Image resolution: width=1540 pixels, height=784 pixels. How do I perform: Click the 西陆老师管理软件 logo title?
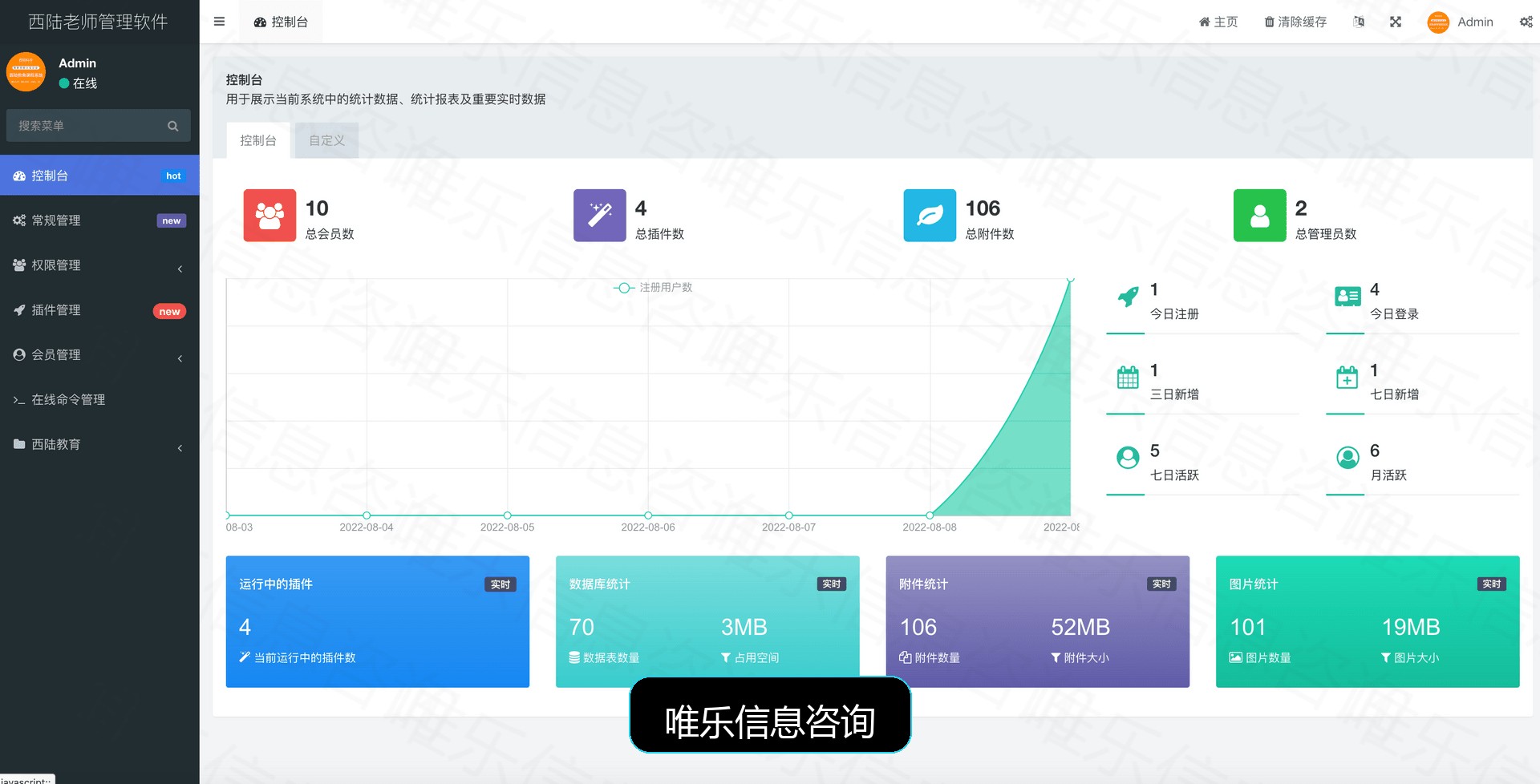tap(98, 22)
